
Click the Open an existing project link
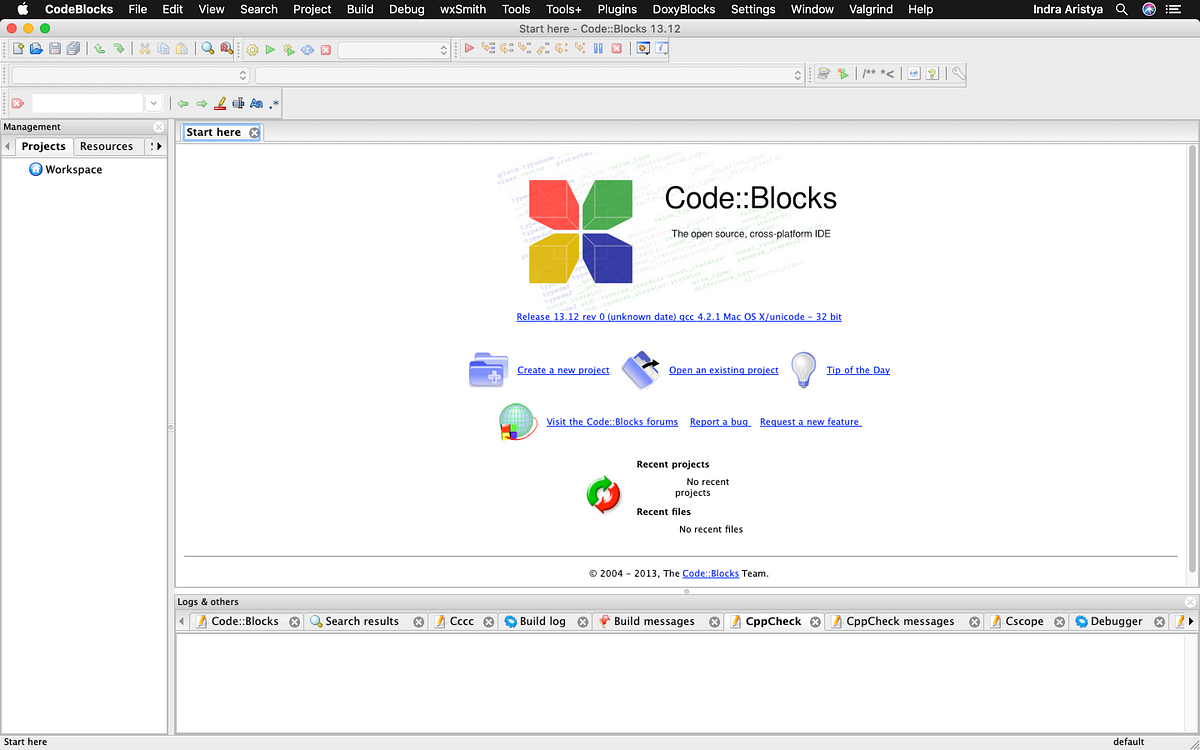click(724, 370)
